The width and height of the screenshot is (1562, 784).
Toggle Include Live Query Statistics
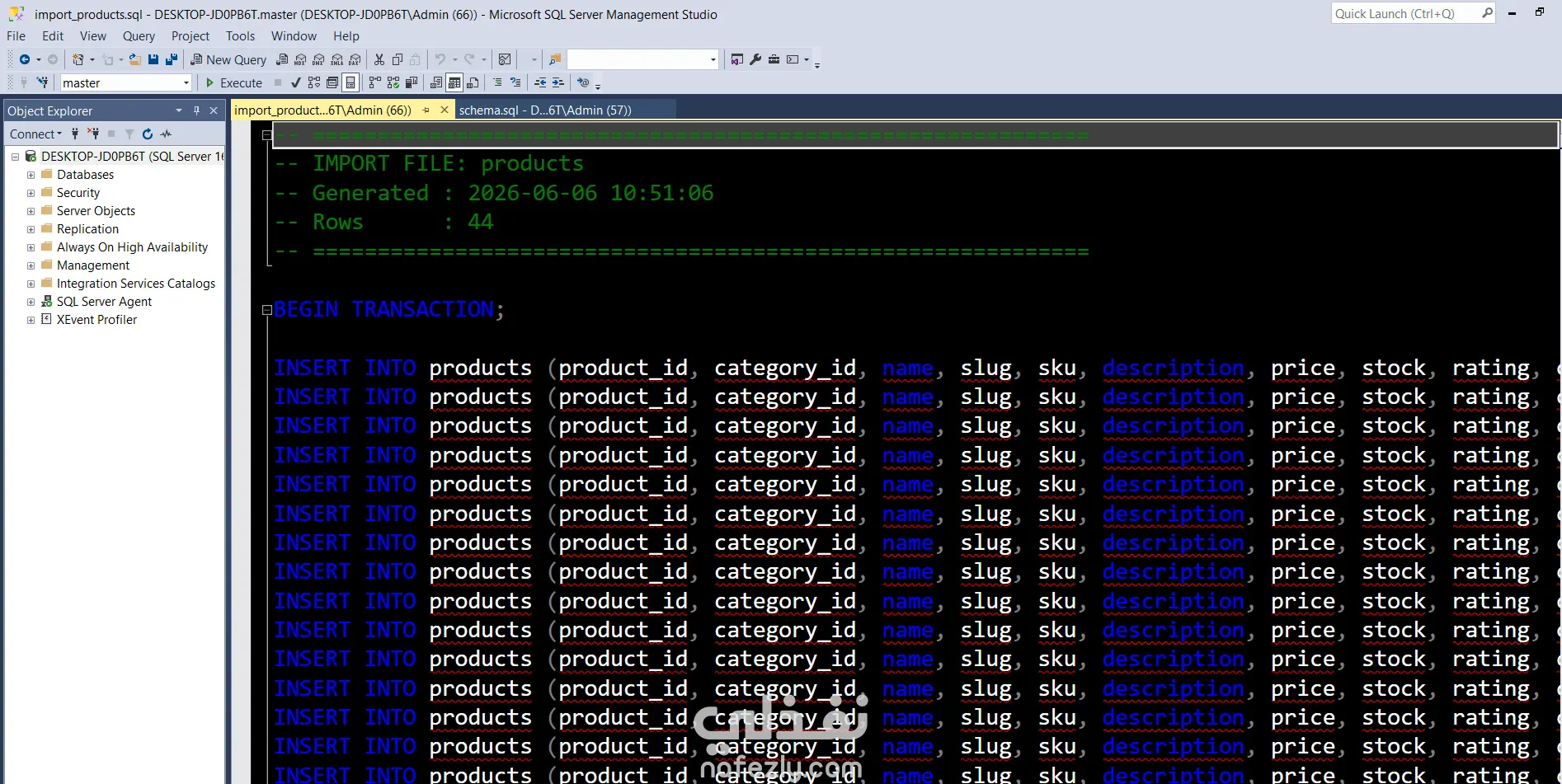coord(393,82)
